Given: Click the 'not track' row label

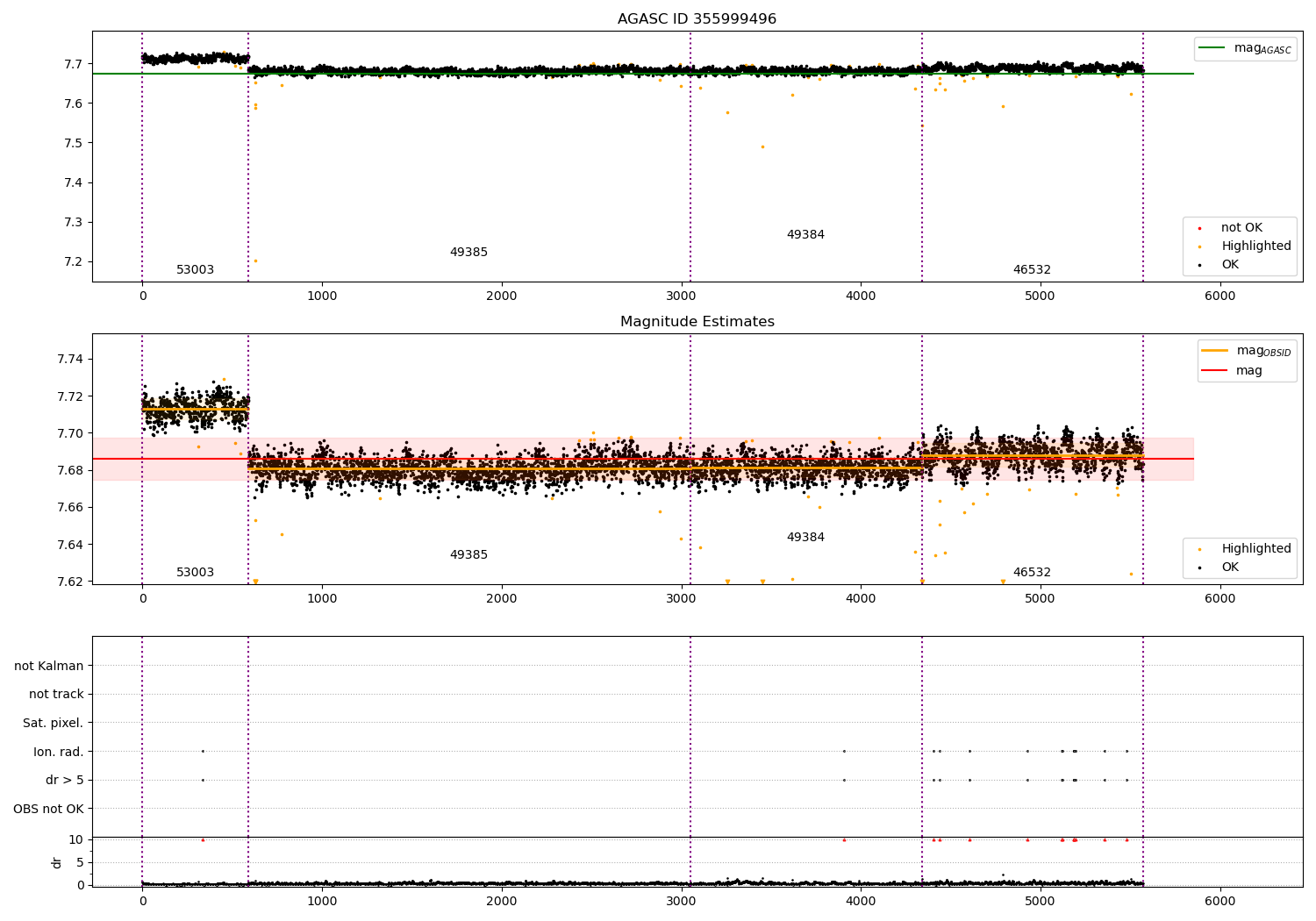Looking at the screenshot, I should pyautogui.click(x=56, y=695).
